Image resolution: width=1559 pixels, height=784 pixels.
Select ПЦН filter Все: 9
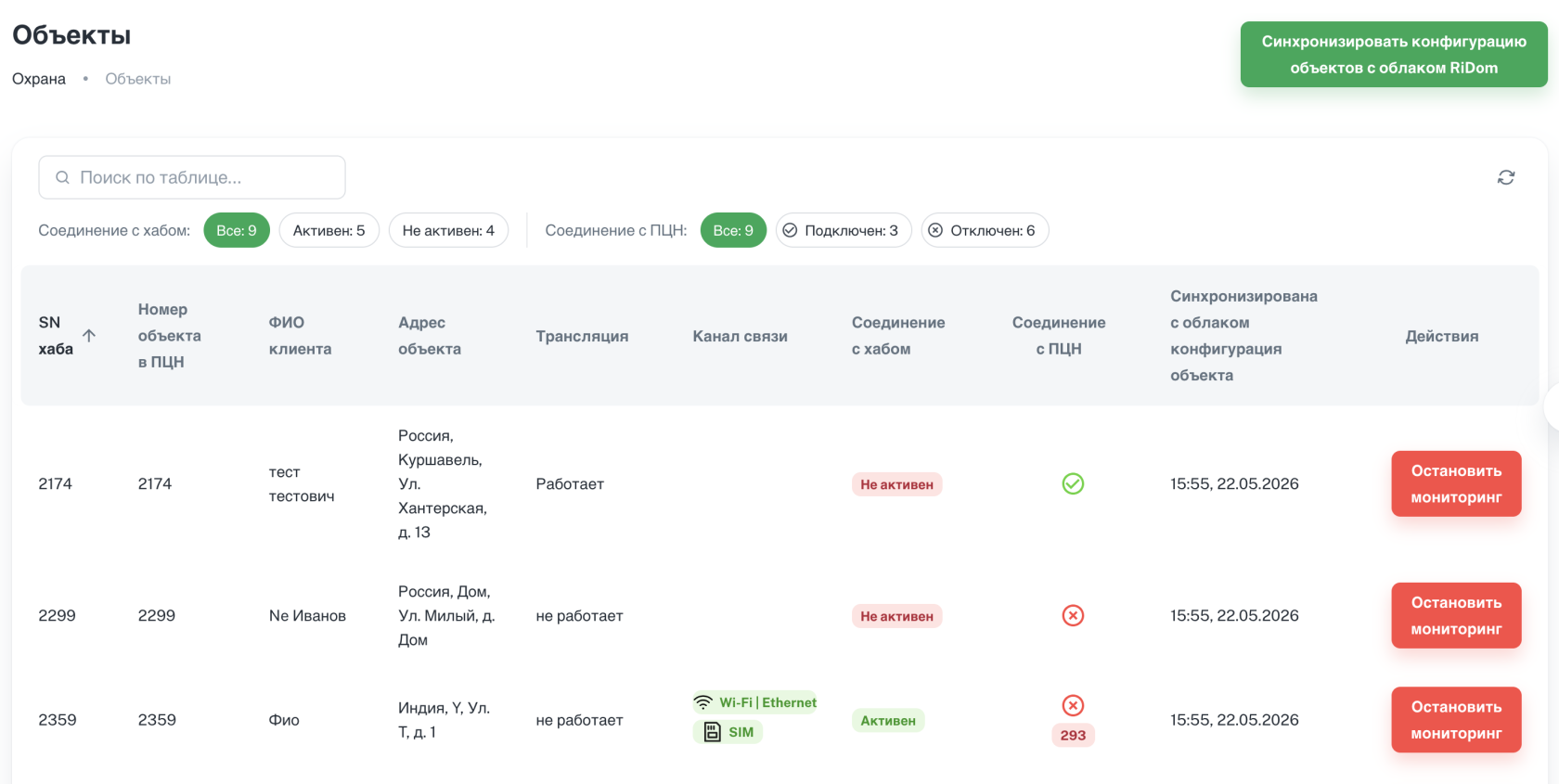click(733, 230)
